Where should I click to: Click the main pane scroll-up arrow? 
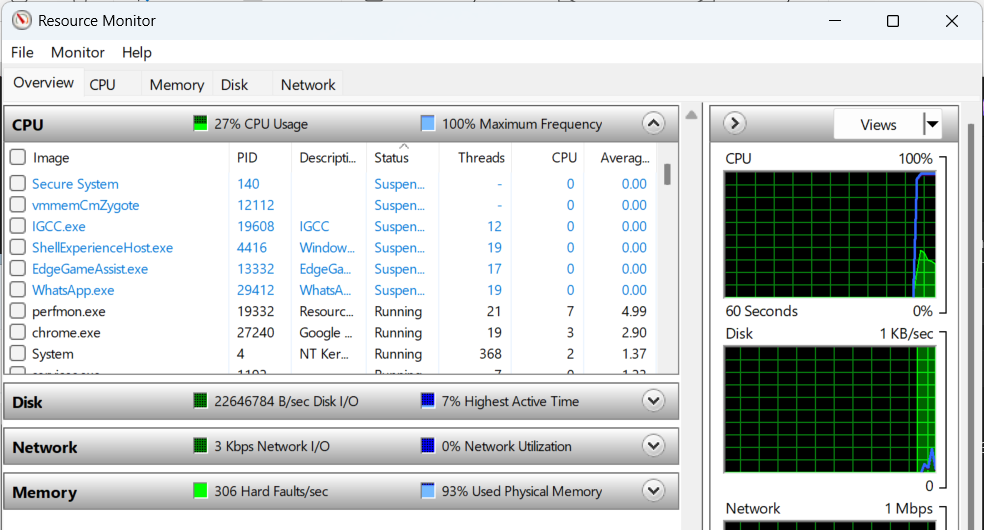click(691, 115)
